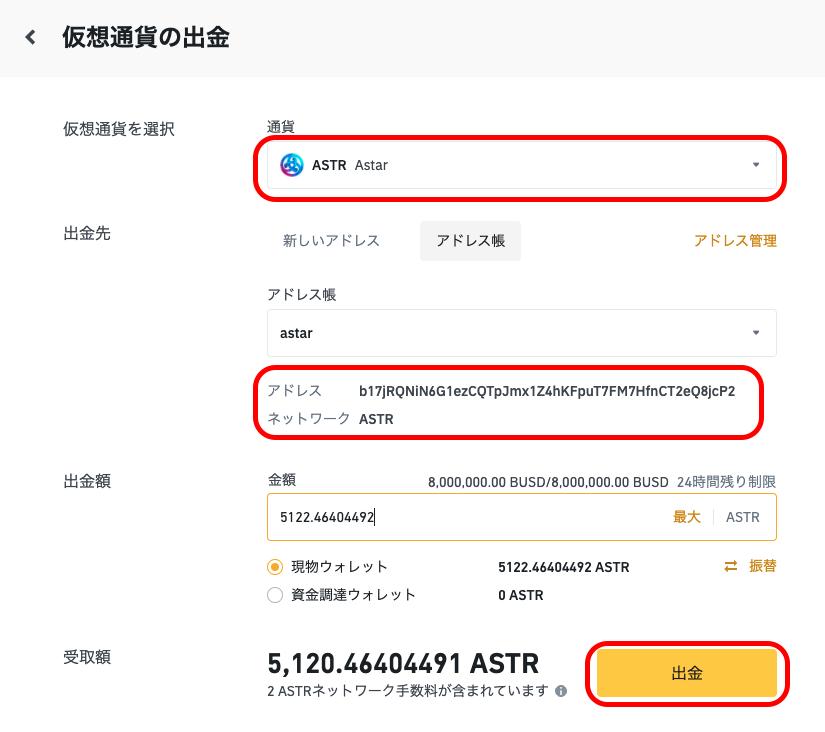
Task: Go back using the left chevron arrow
Action: pyautogui.click(x=31, y=37)
